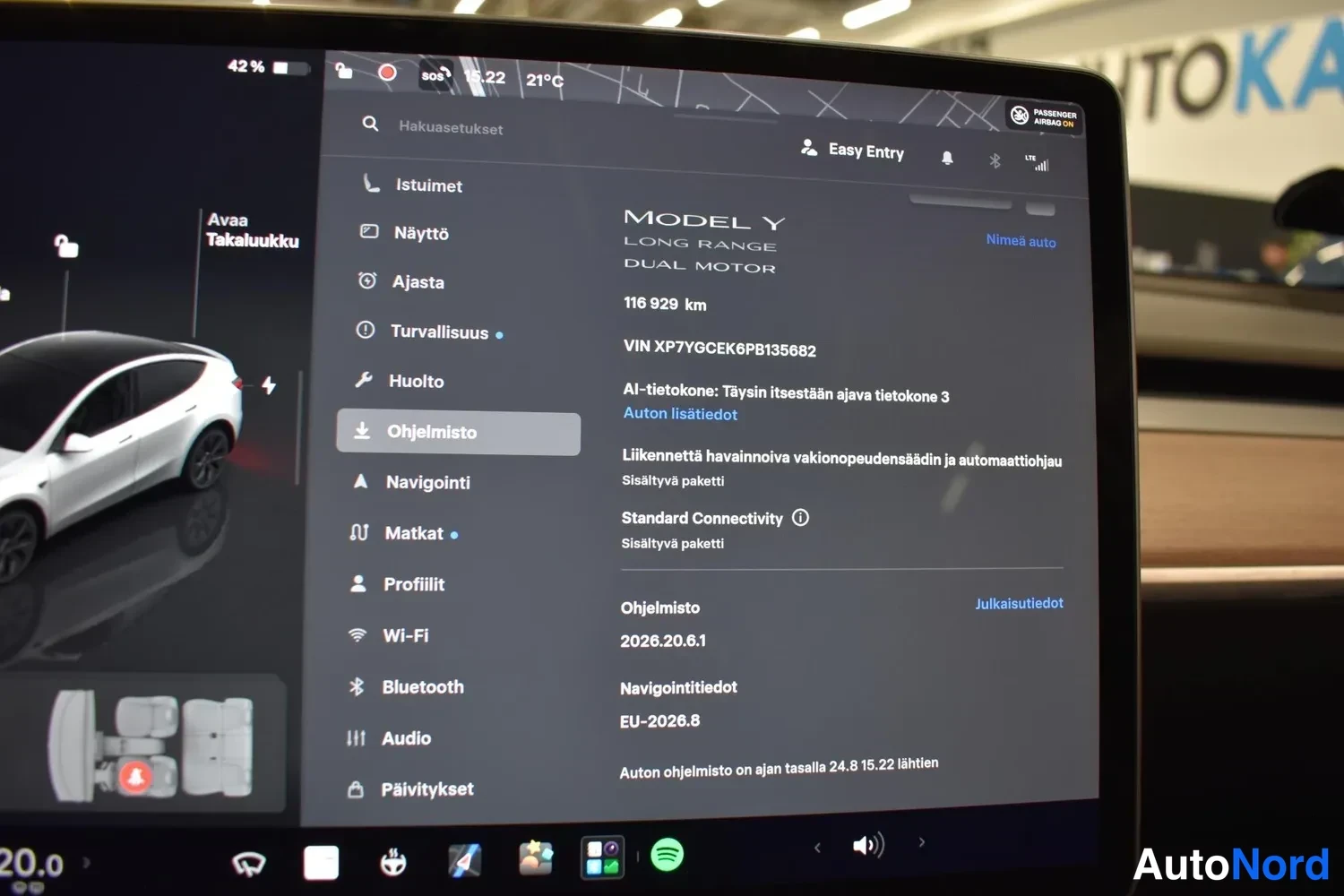Raise temperature with chevron beside 20.0
1344x896 pixels.
point(87,863)
